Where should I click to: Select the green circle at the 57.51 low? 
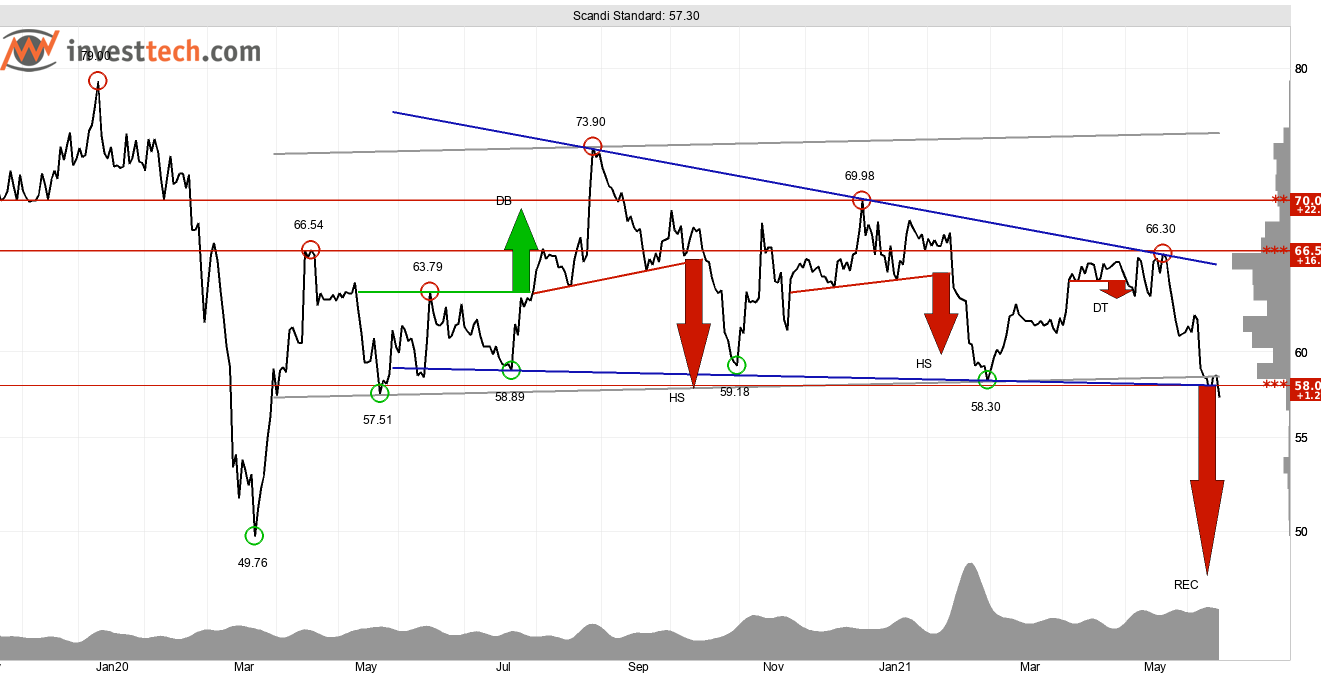pyautogui.click(x=380, y=393)
